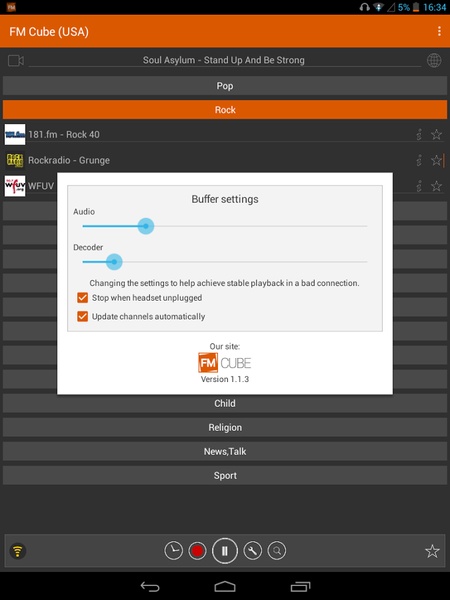Tap the Wi-Fi signal icon in the bottom bar
Screen dimensions: 450x600
(18, 551)
